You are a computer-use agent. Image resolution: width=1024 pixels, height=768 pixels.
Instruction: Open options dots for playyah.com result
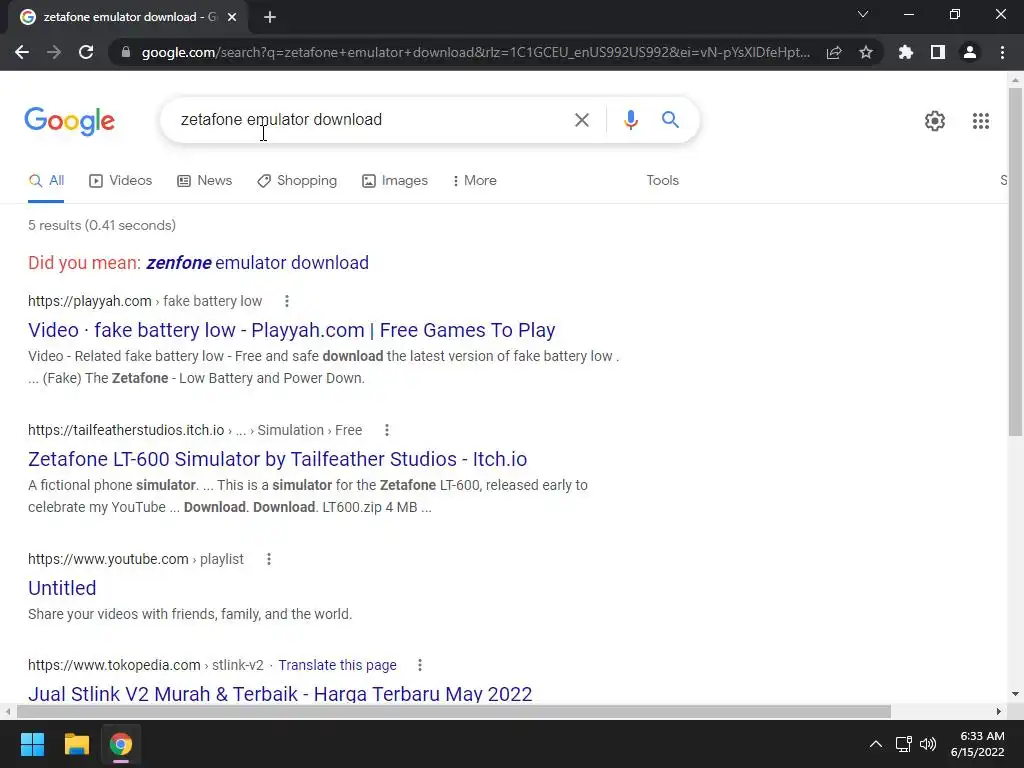pos(287,301)
